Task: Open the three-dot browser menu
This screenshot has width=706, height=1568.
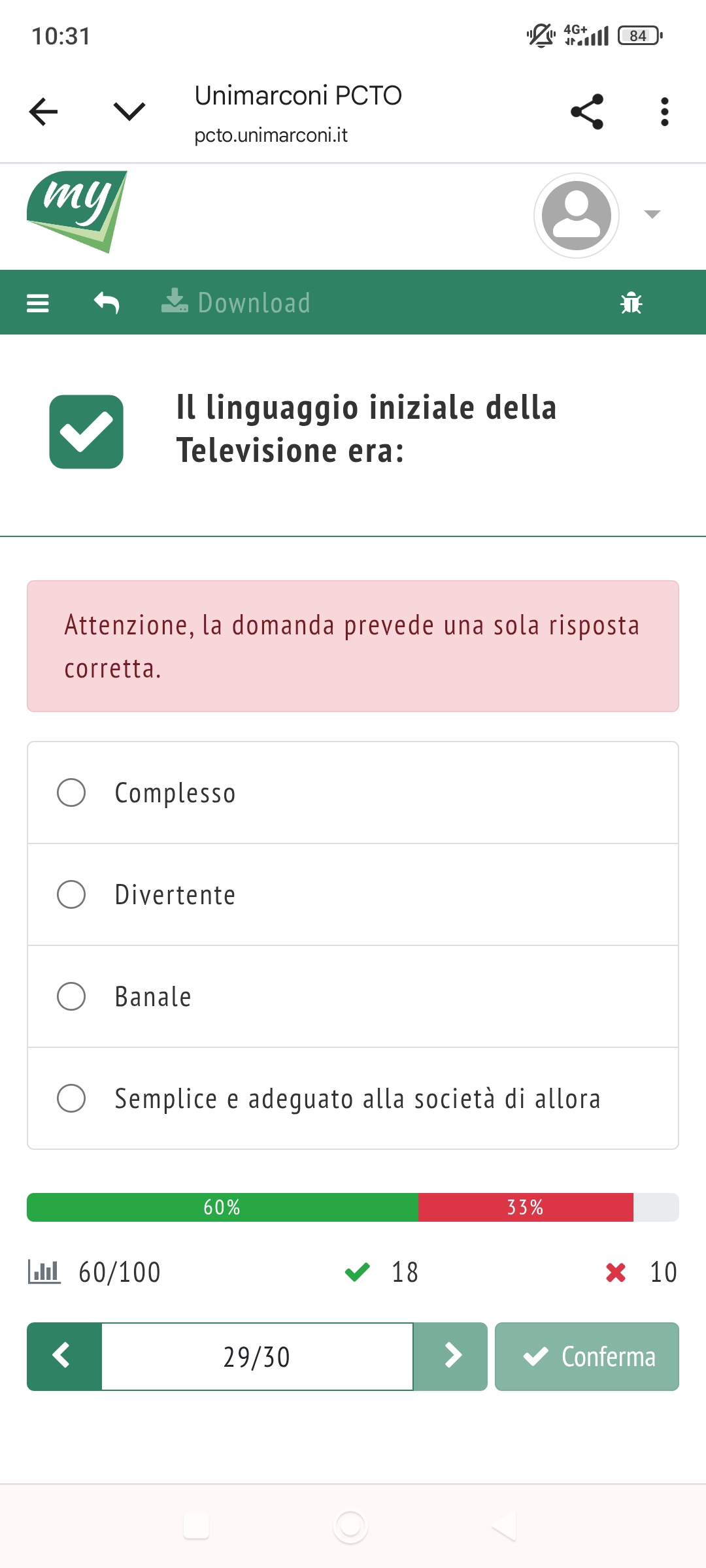Action: [x=664, y=112]
